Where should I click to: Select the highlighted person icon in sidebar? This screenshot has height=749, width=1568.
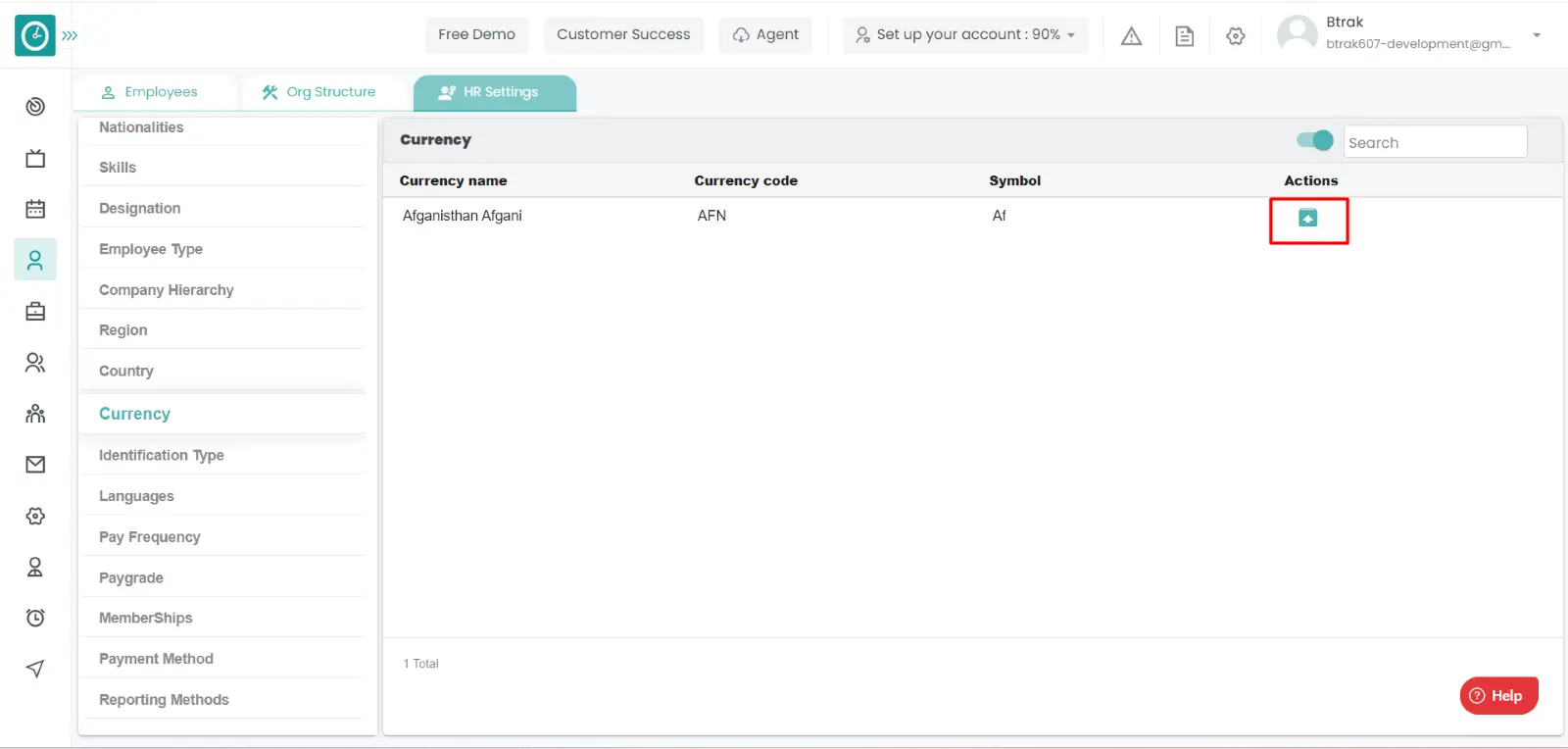point(35,260)
